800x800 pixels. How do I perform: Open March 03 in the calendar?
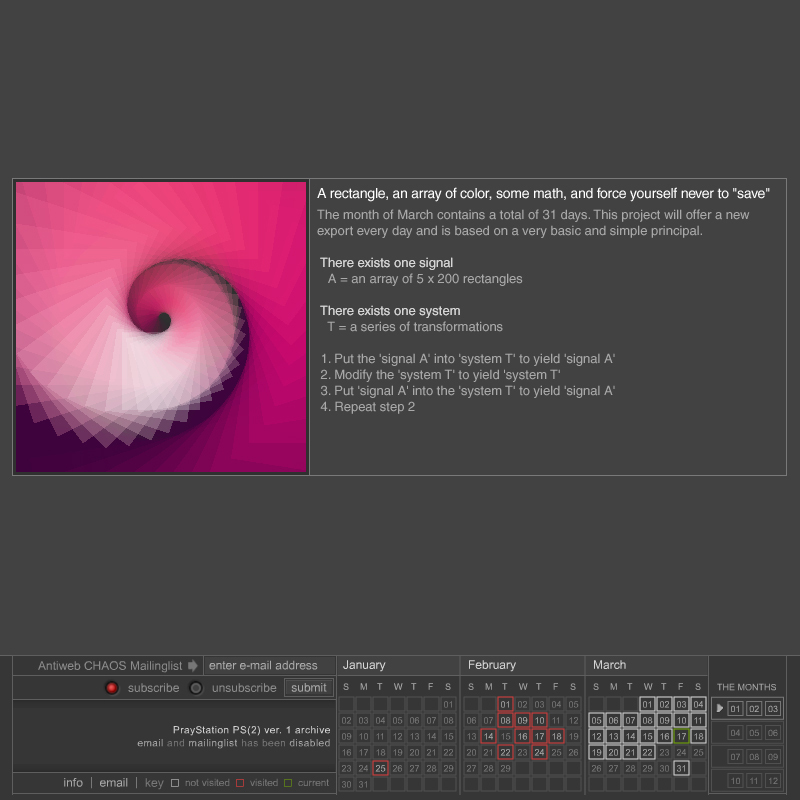point(681,705)
